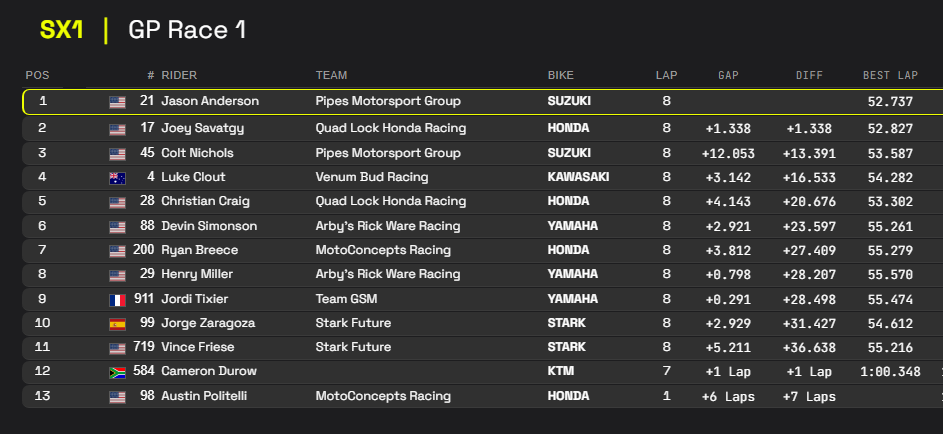The width and height of the screenshot is (943, 434).
Task: Sort by the BEST LAP column header
Action: (890, 75)
